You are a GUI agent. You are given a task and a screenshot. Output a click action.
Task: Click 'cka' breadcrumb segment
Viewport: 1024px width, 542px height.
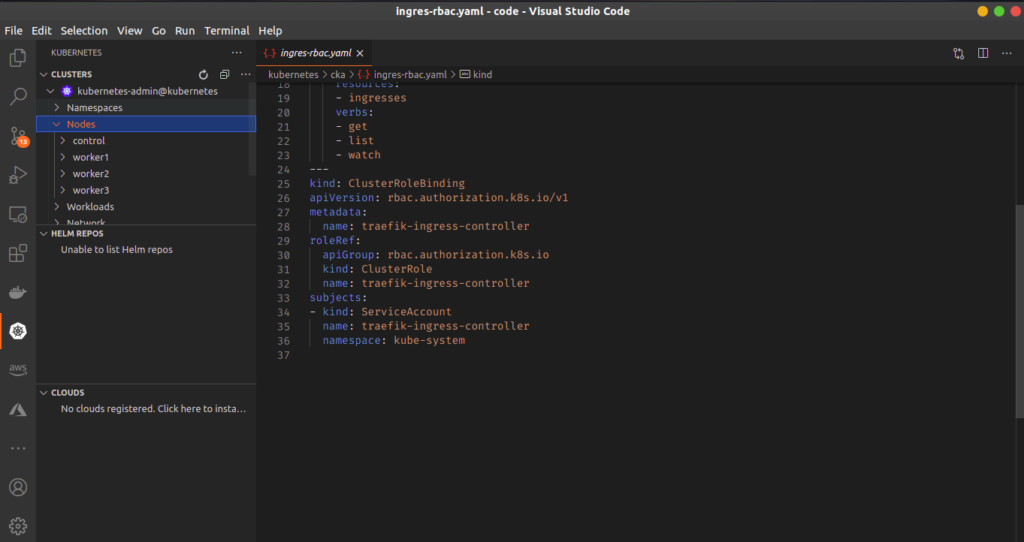338,75
